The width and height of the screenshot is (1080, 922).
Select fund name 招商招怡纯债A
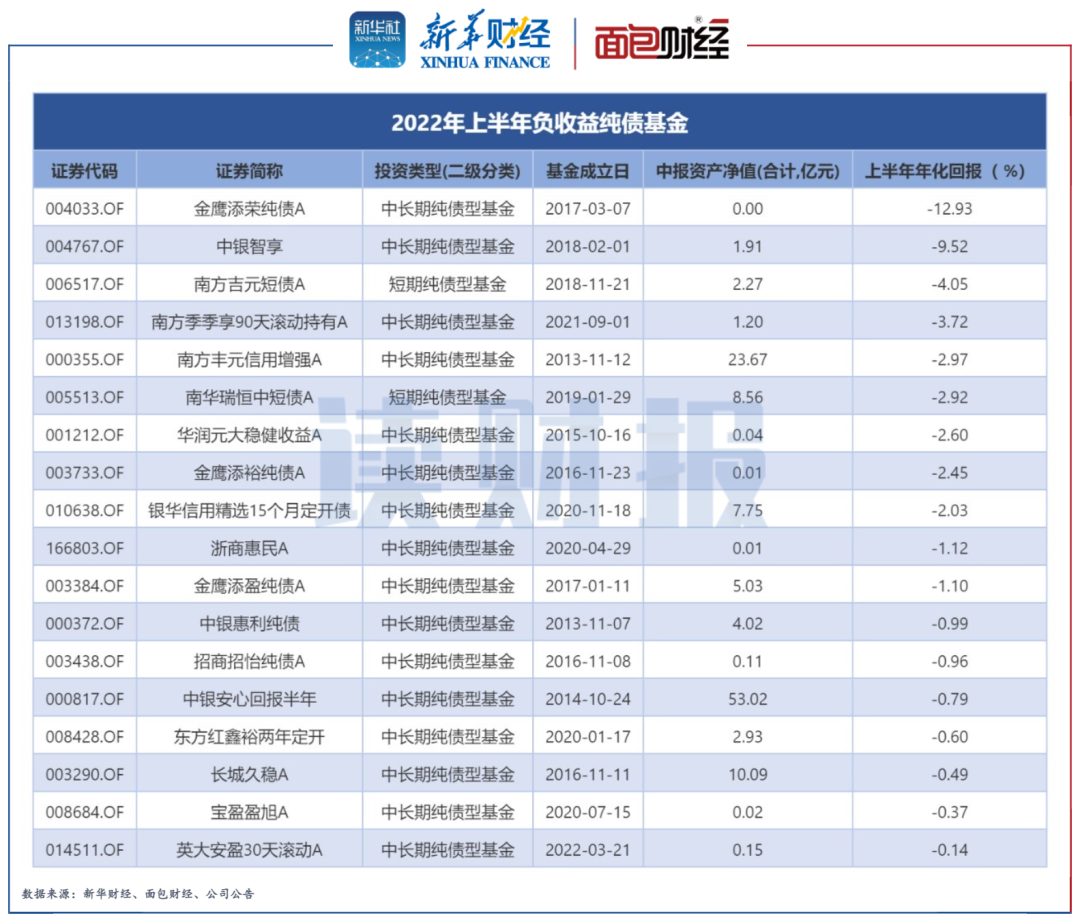249,662
